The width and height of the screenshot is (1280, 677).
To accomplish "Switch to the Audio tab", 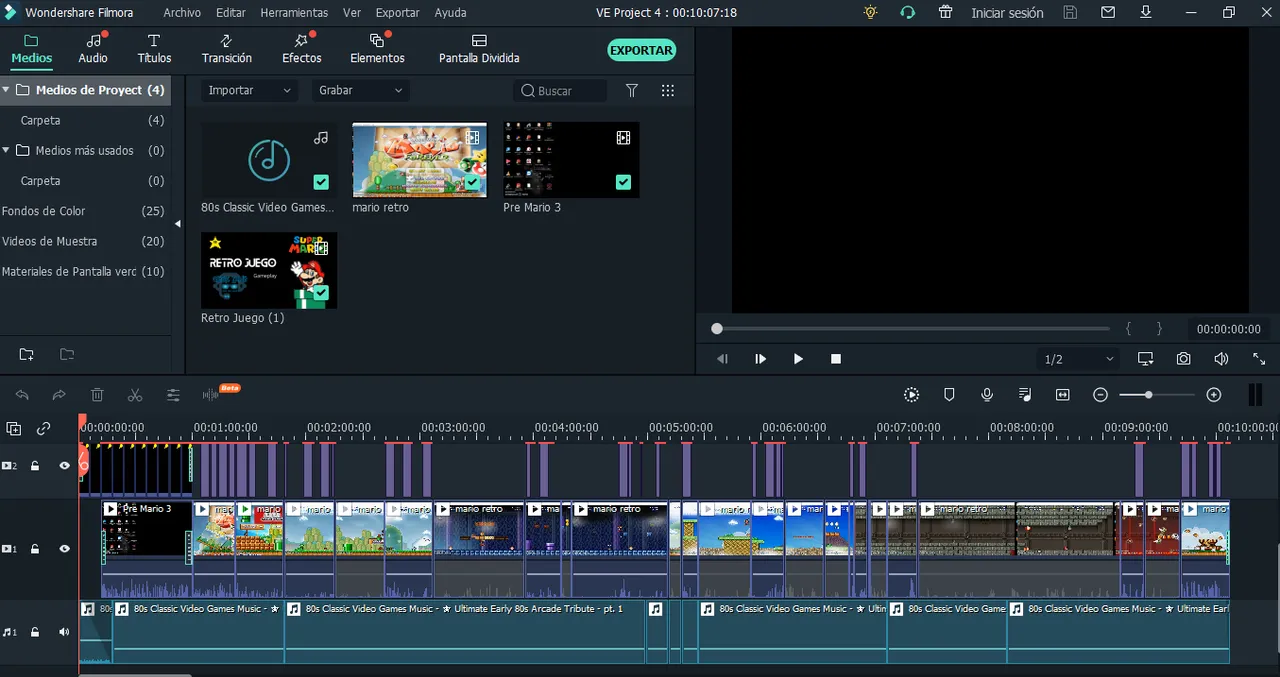I will [x=93, y=48].
